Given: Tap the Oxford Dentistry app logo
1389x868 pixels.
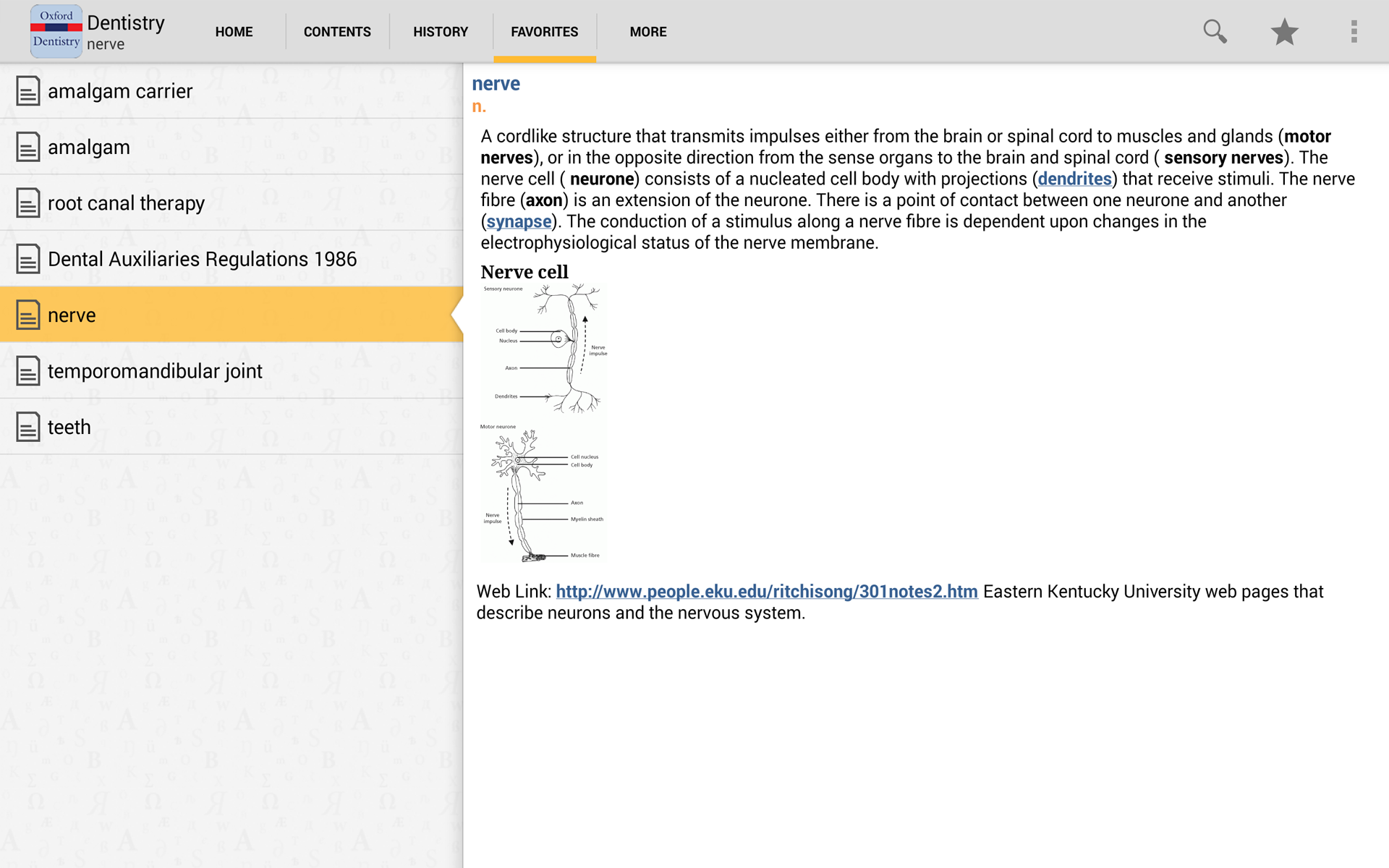Looking at the screenshot, I should 56,31.
